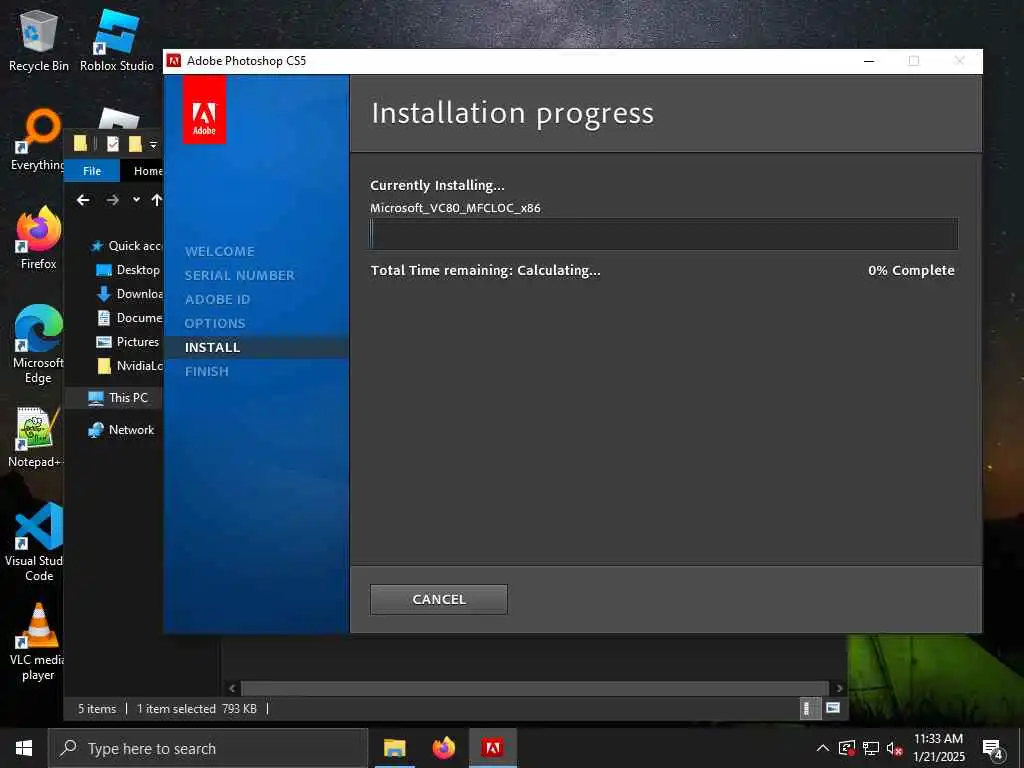Image resolution: width=1024 pixels, height=768 pixels.
Task: Select the ADOBE ID step in the sidebar
Action: click(x=217, y=300)
